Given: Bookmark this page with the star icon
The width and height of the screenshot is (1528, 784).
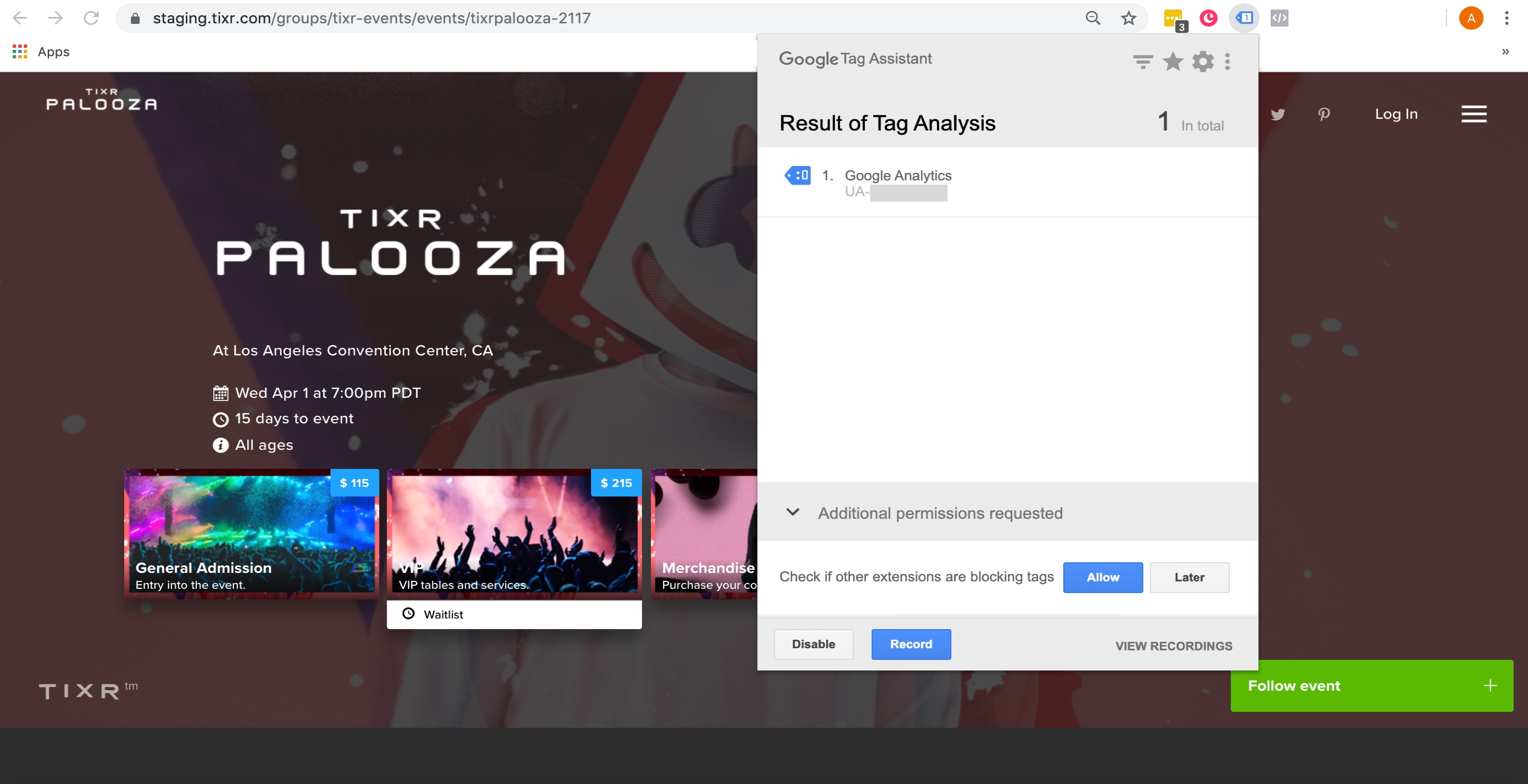Looking at the screenshot, I should 1128,18.
